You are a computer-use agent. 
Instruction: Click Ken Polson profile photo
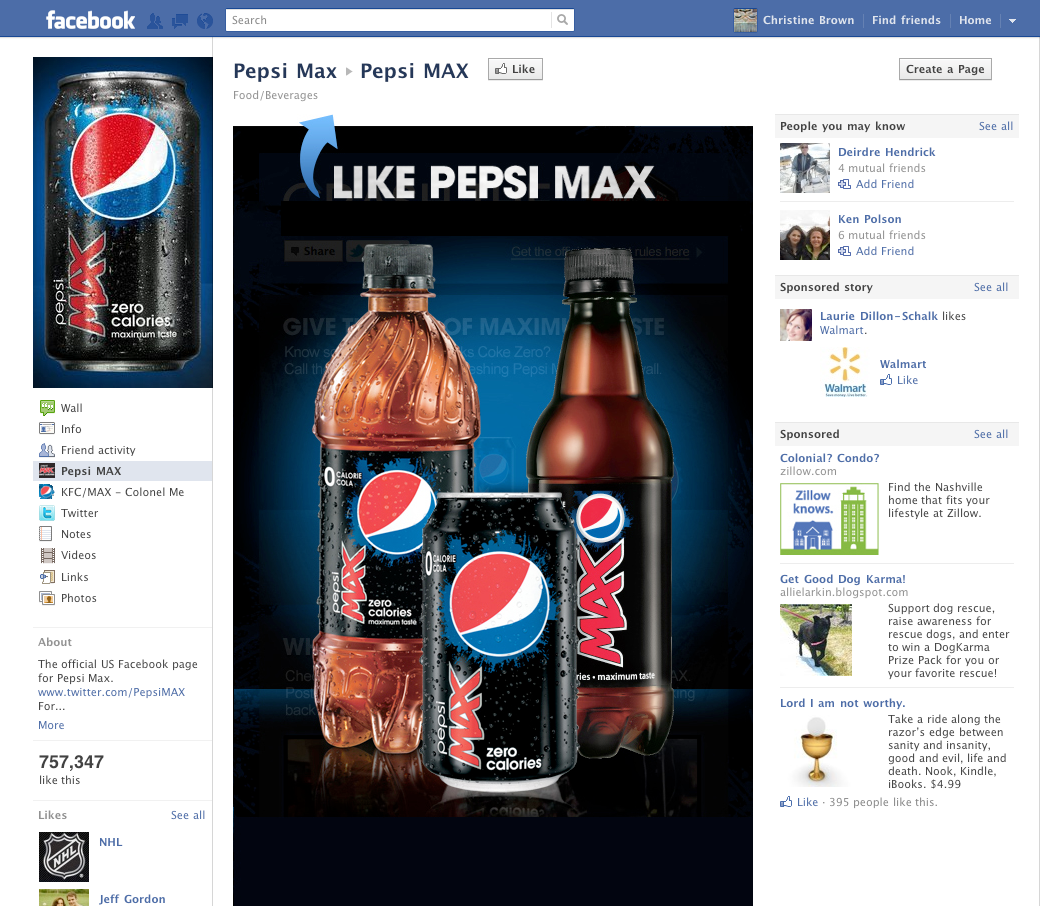tap(805, 235)
